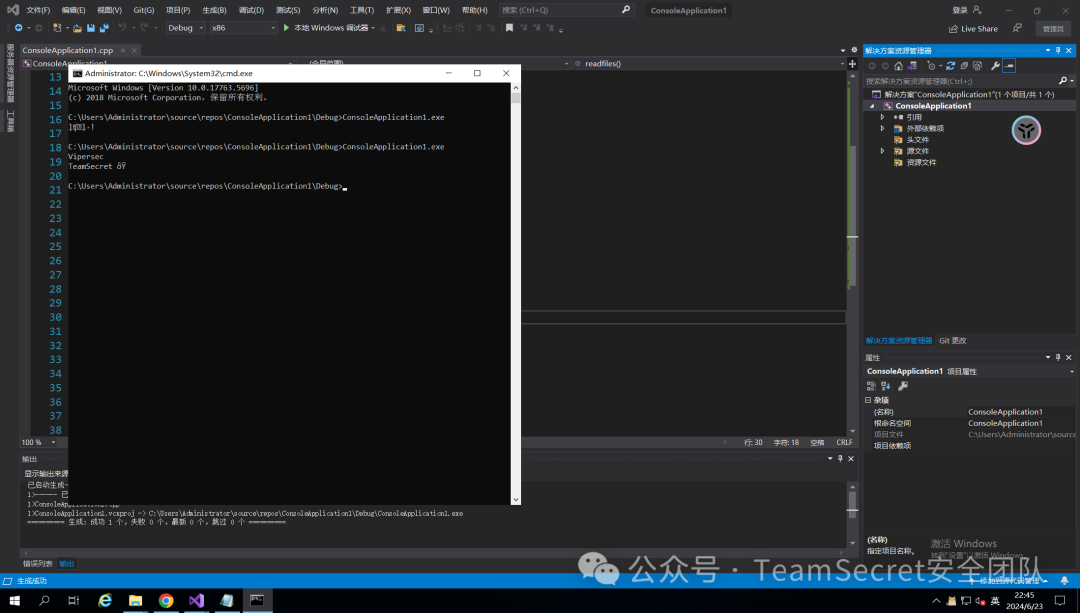Open File Explorer from the taskbar
The image size is (1080, 613).
click(x=136, y=601)
